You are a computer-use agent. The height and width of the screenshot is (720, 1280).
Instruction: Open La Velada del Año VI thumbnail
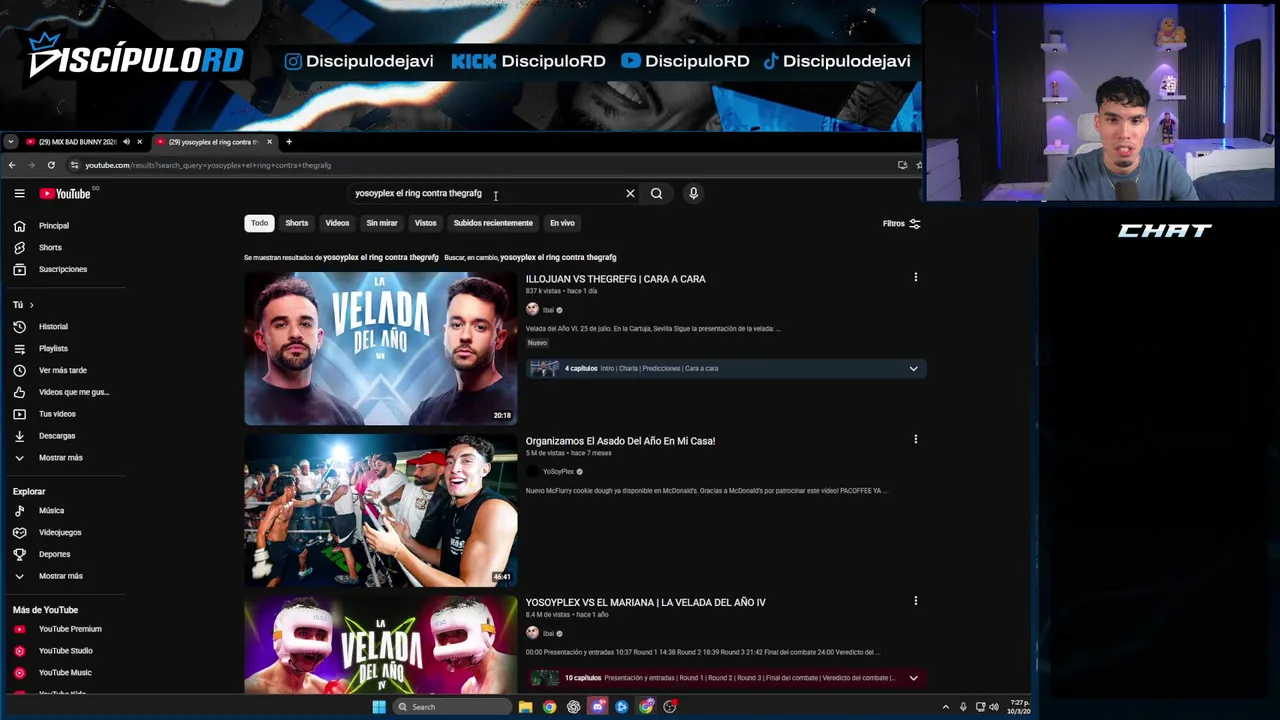coord(380,349)
